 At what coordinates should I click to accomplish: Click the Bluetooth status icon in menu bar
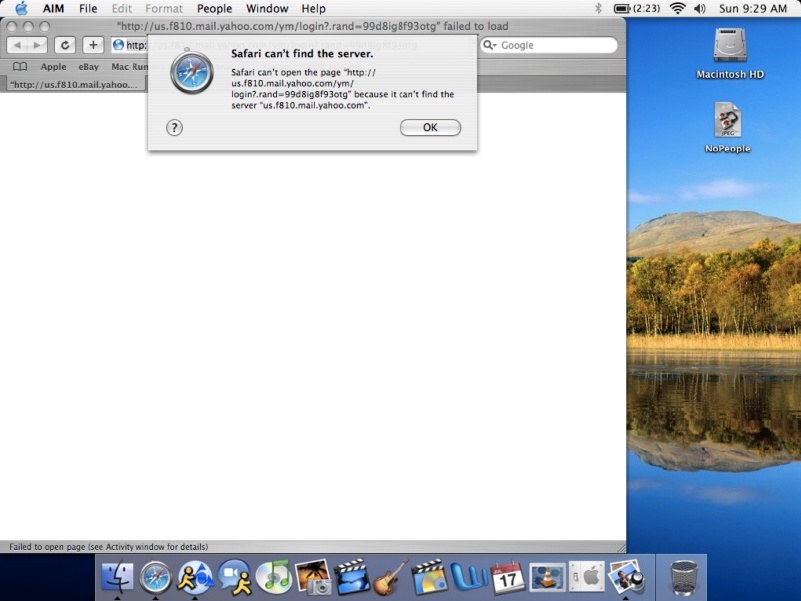coord(598,8)
